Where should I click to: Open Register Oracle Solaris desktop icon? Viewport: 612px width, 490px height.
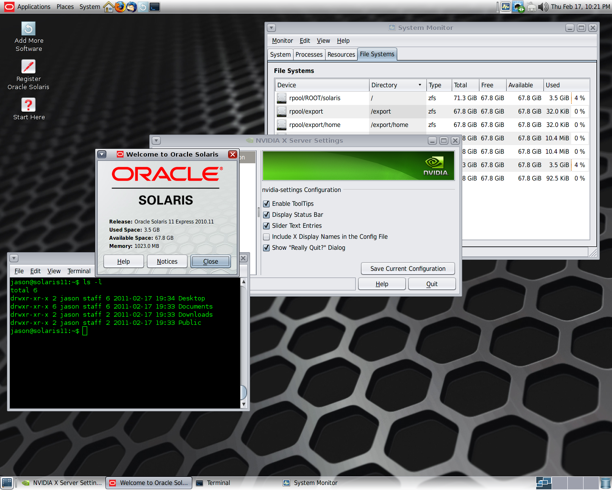28,75
